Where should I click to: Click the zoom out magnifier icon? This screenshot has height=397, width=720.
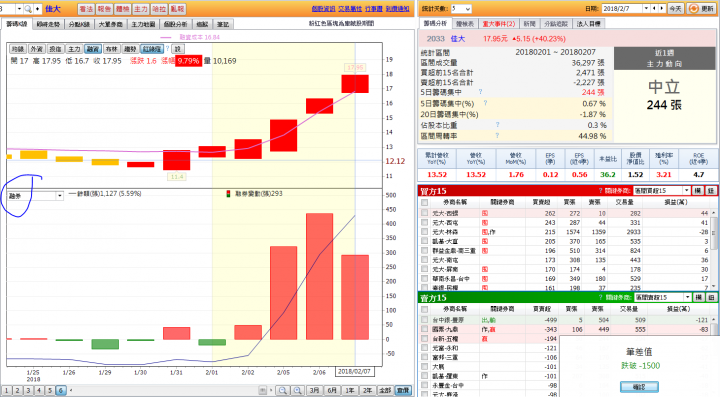tap(283, 391)
